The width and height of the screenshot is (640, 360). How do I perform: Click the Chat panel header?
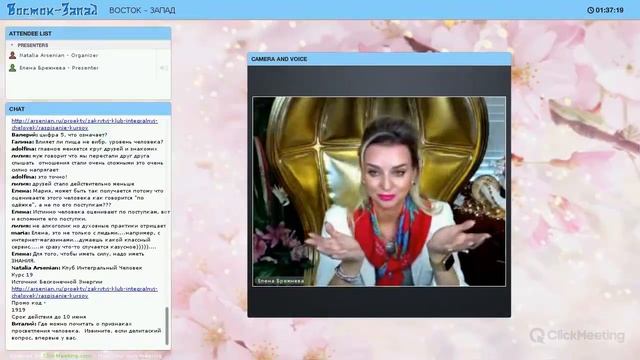(x=88, y=109)
